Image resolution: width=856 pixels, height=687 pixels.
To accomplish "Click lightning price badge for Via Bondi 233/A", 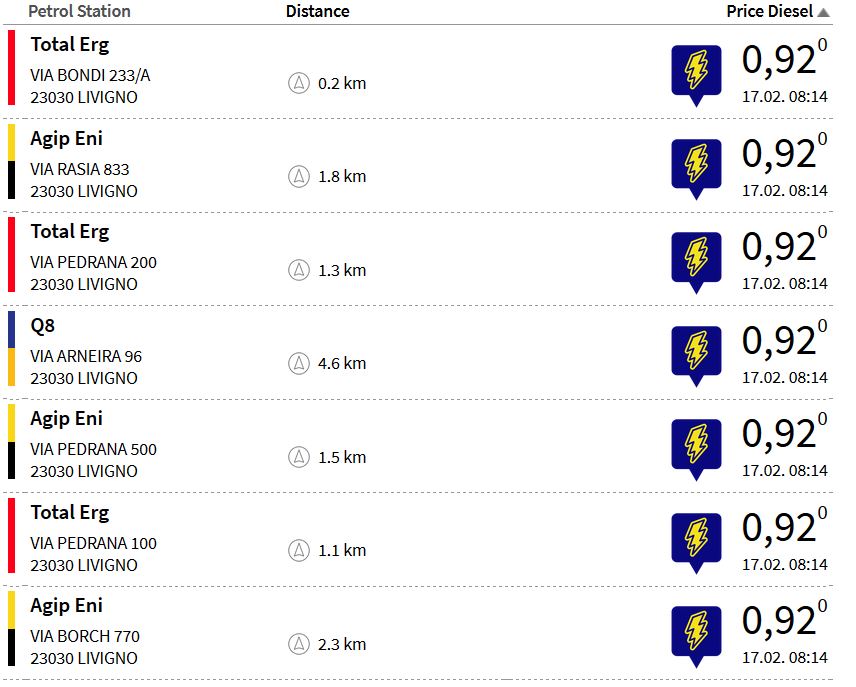I will tap(695, 72).
